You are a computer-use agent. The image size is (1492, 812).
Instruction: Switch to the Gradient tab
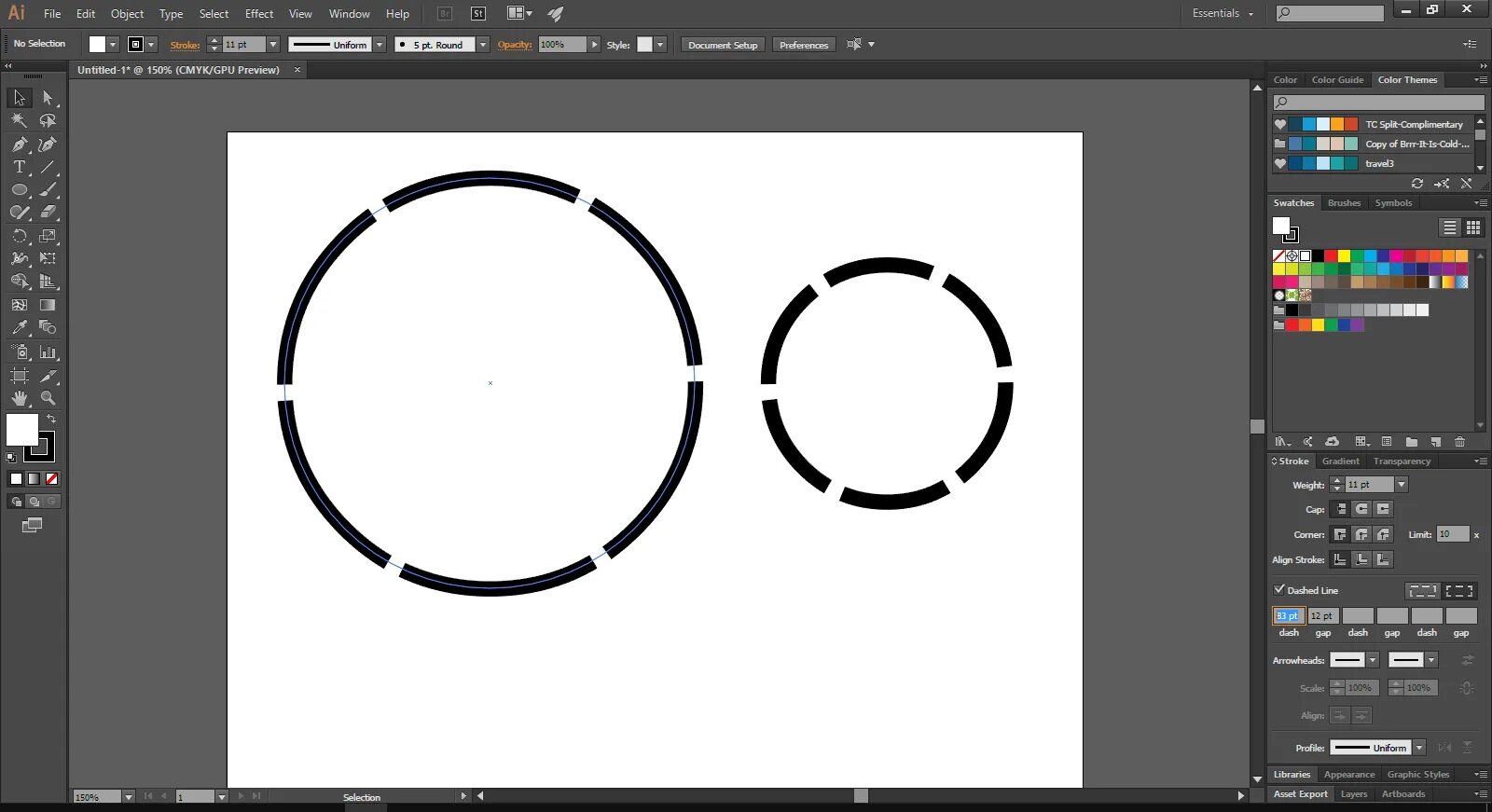(1340, 461)
